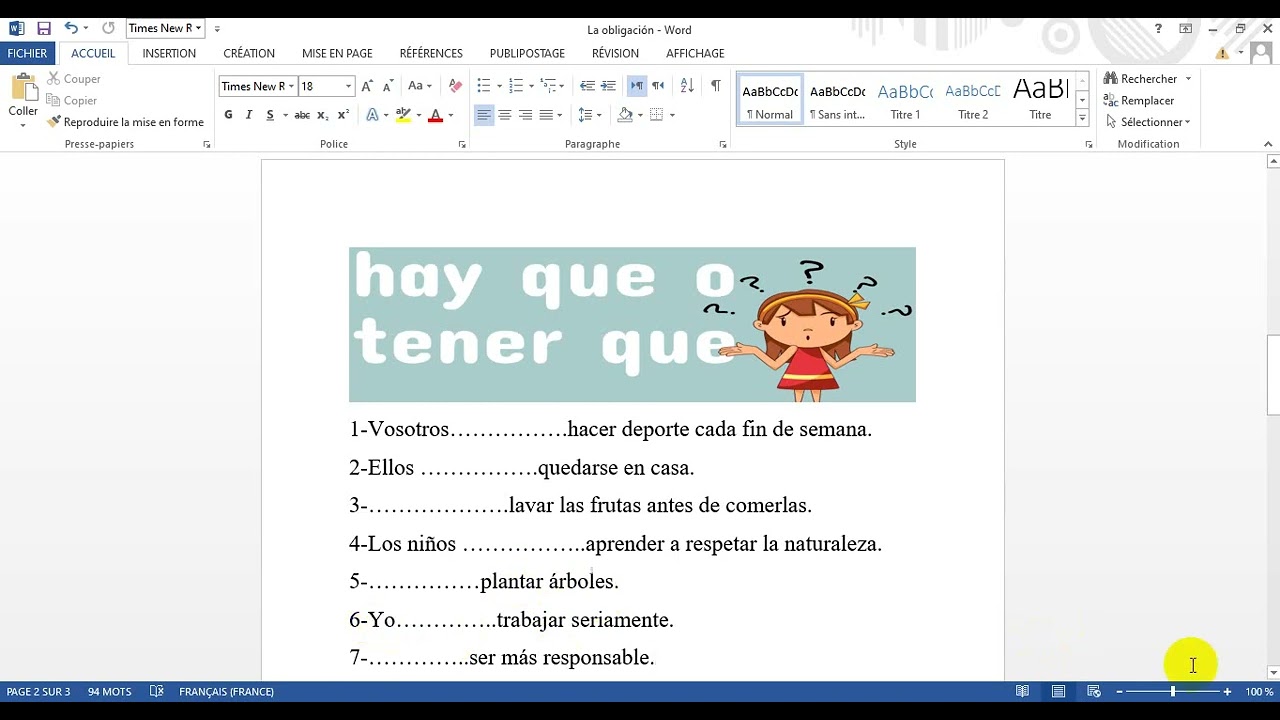Open the font size dropdown

click(348, 86)
